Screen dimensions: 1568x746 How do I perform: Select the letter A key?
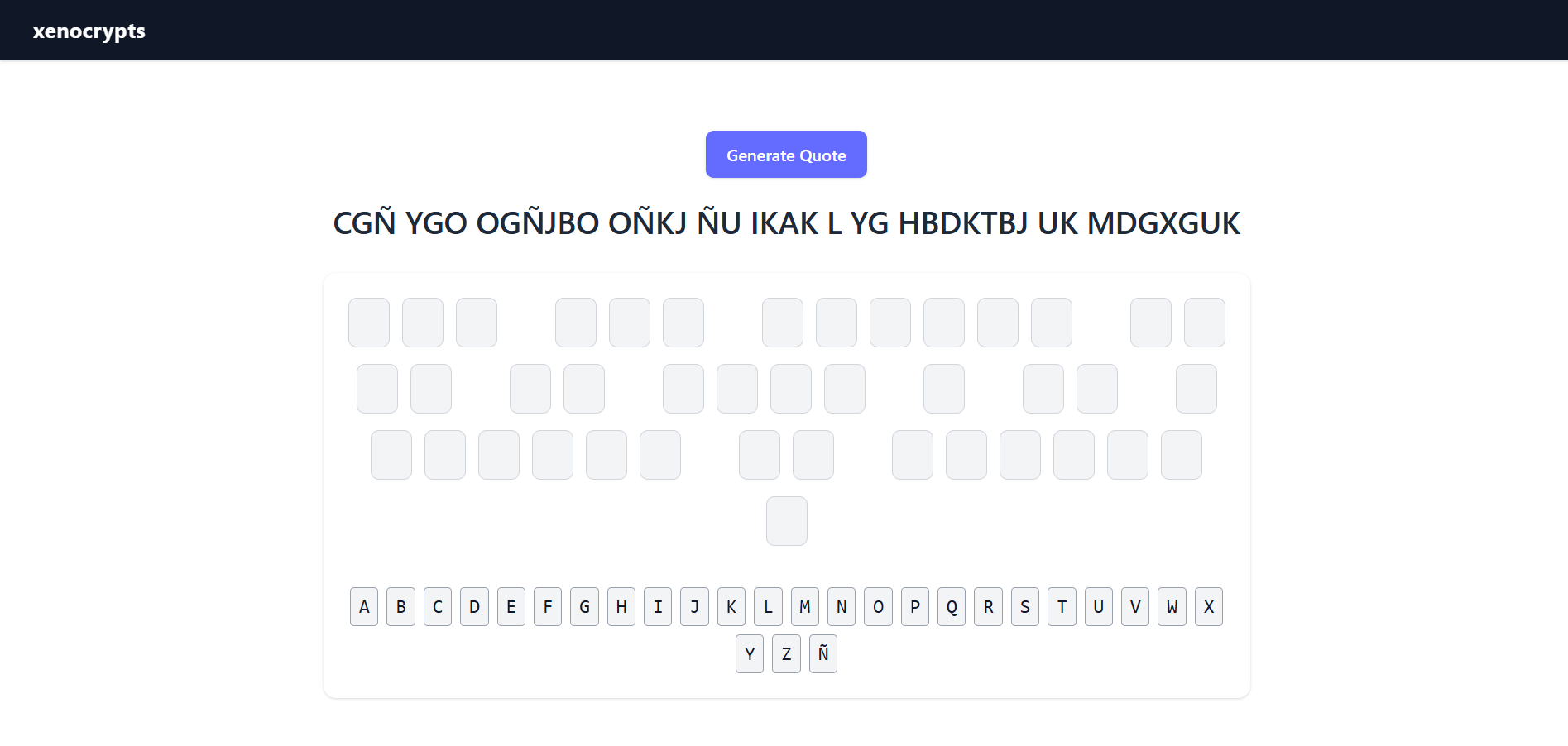tap(364, 607)
